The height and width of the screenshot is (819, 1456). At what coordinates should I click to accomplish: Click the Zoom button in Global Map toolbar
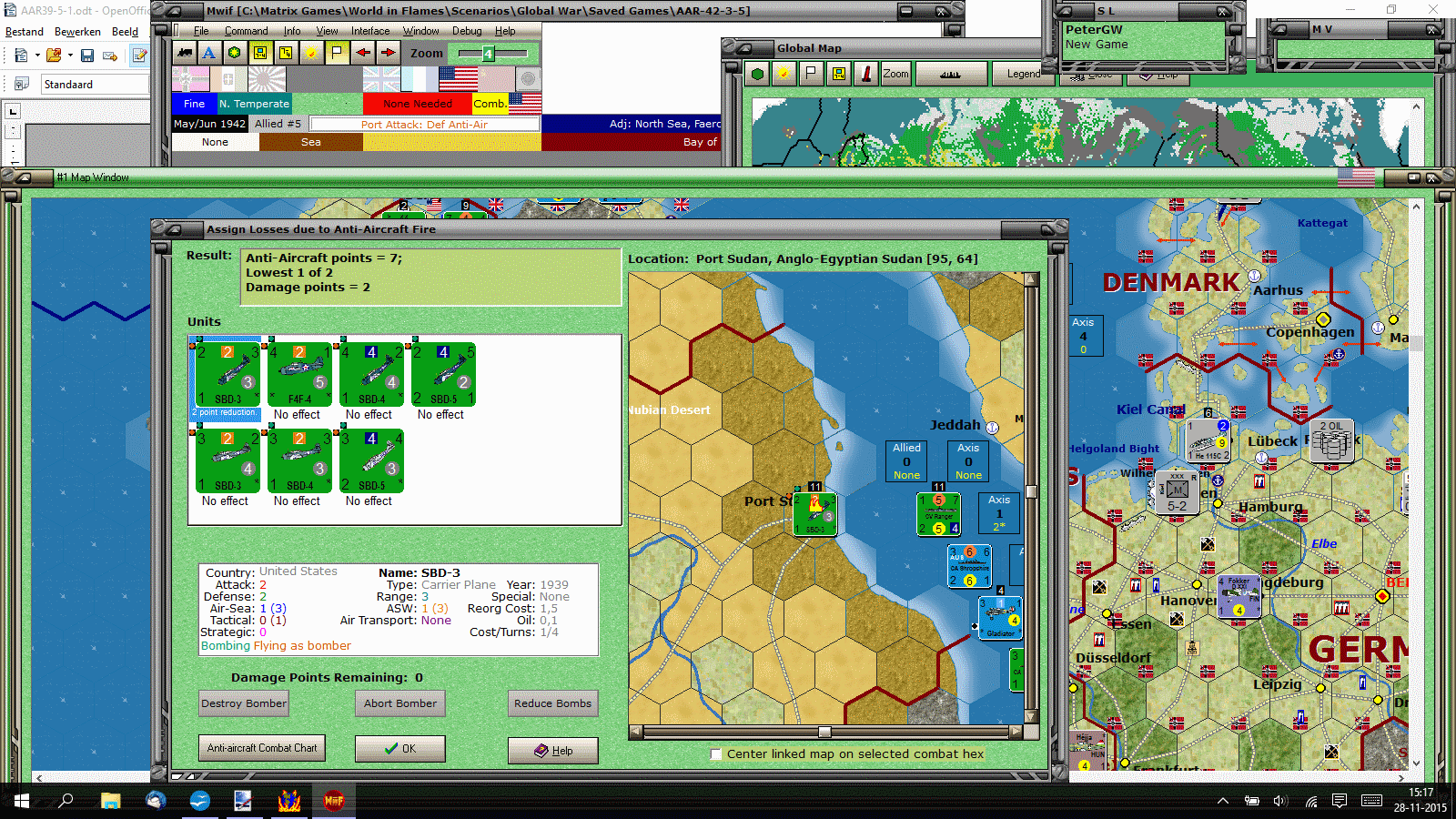896,74
